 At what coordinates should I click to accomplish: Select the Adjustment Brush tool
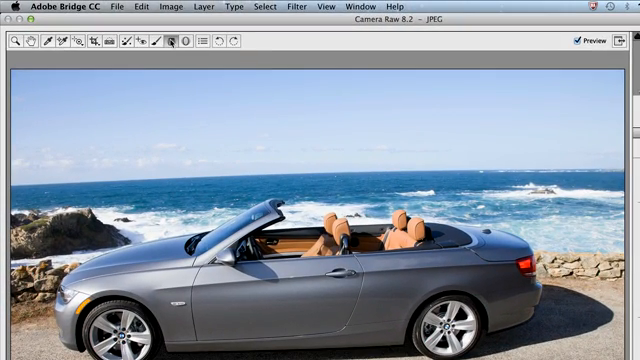(x=156, y=41)
